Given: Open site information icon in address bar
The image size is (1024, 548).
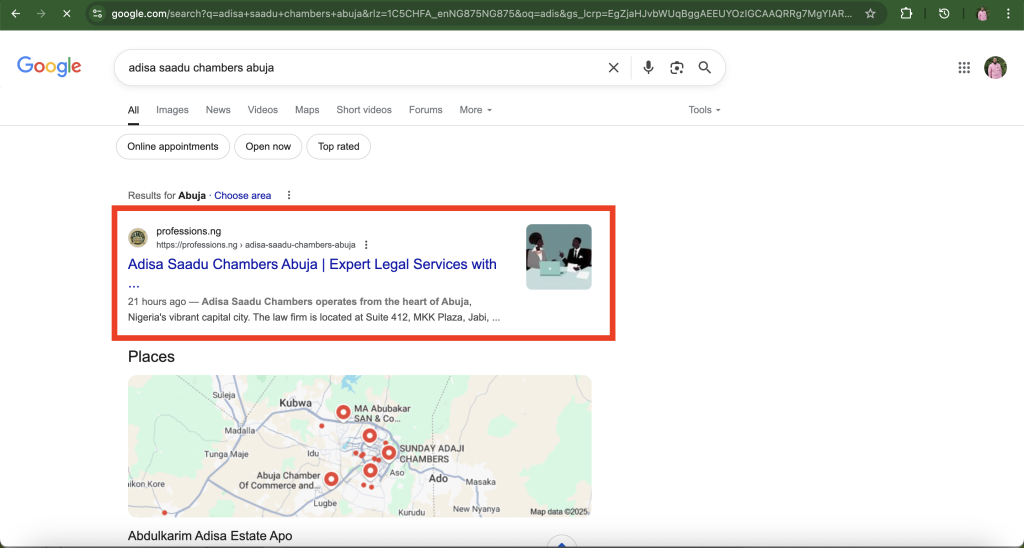Looking at the screenshot, I should 97,13.
